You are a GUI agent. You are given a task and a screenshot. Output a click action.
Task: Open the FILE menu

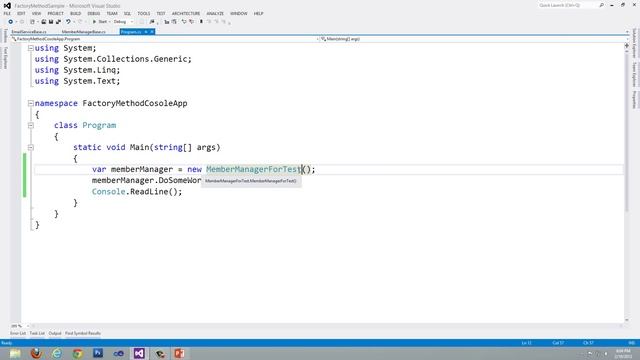(x=7, y=13)
